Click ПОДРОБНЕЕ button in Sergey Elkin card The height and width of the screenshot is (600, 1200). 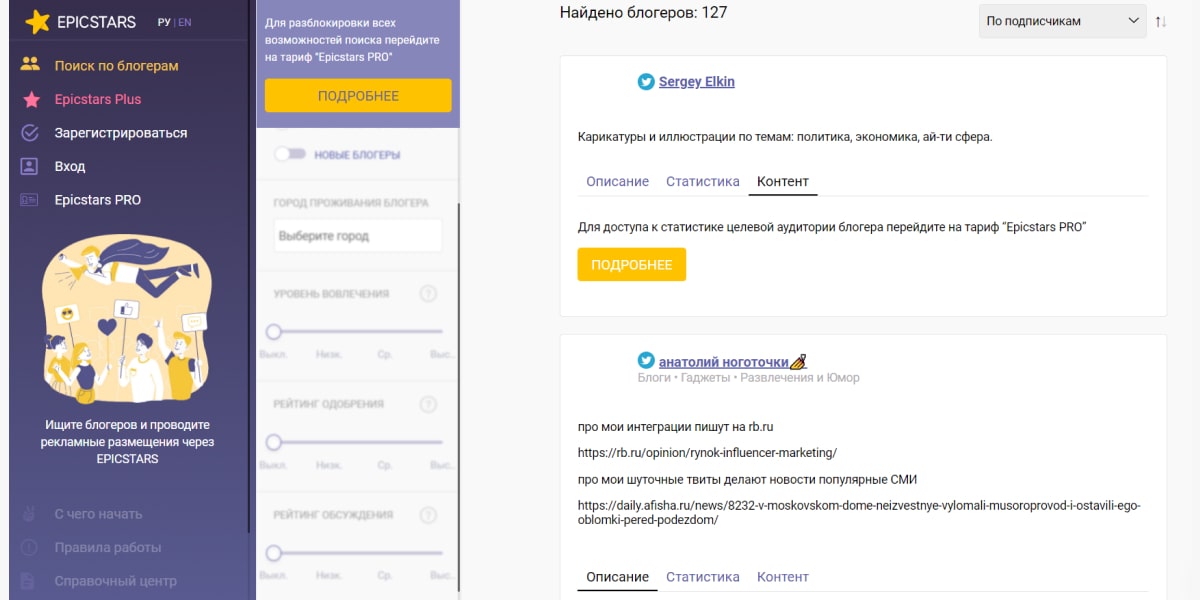coord(632,264)
